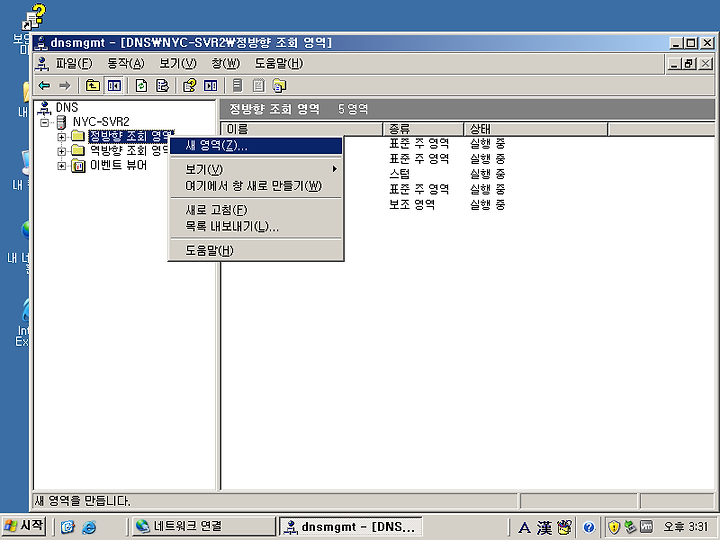Click the VMware tools tray icon

[647, 527]
